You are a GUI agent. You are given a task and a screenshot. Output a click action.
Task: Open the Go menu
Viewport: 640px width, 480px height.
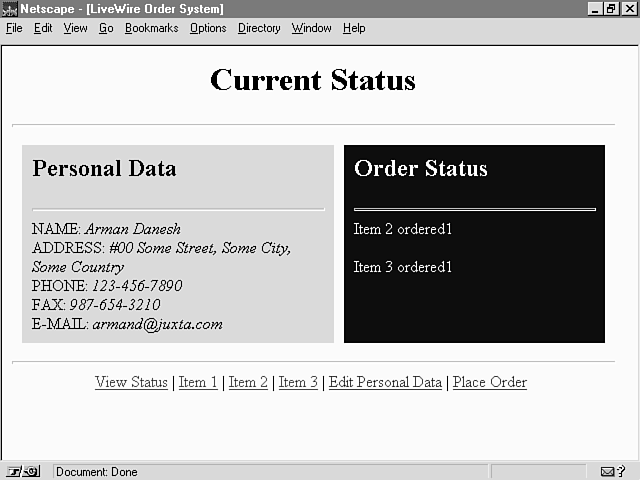(106, 28)
